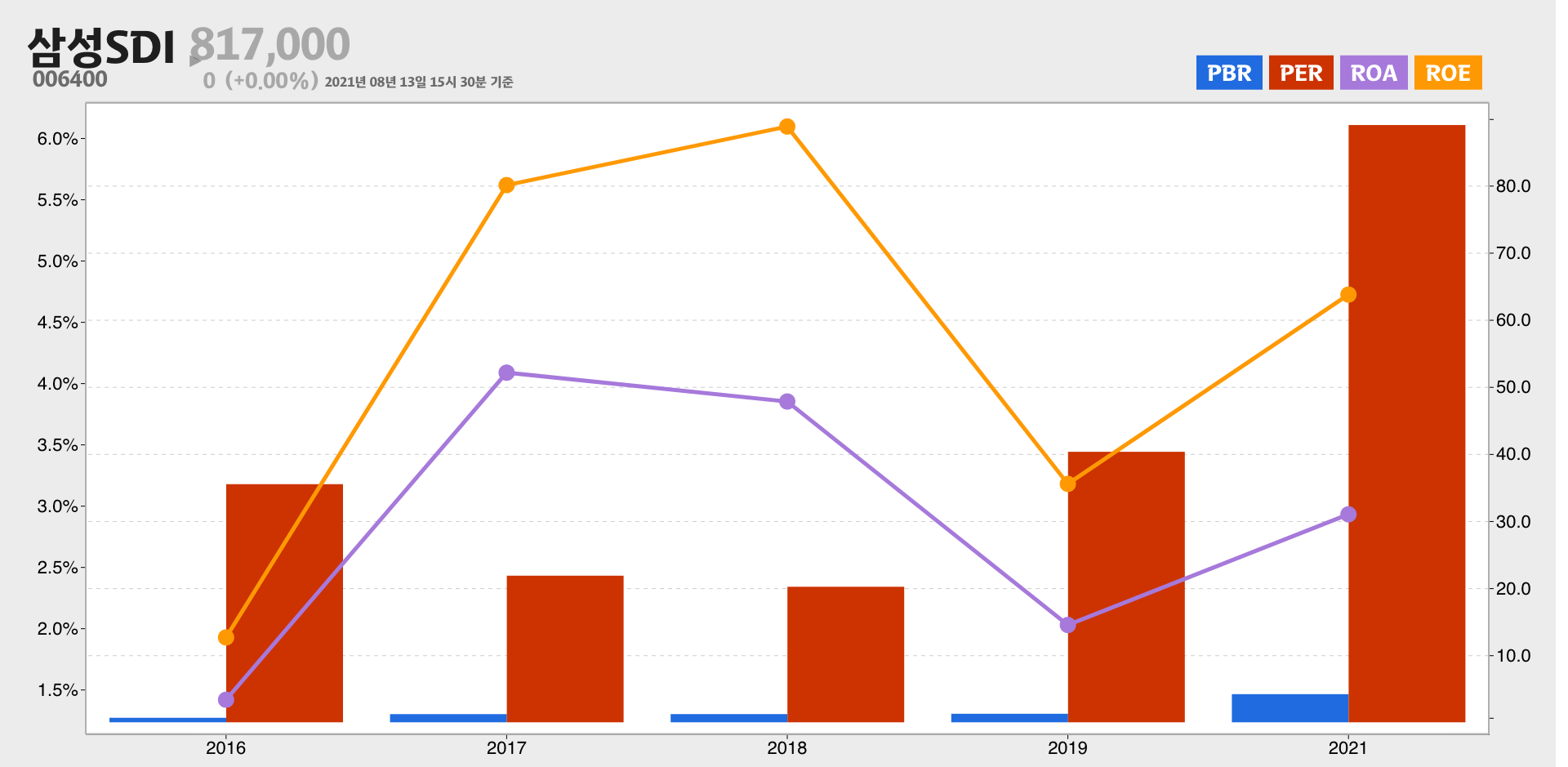Click the change value 0 (+0.00%)

click(x=261, y=81)
